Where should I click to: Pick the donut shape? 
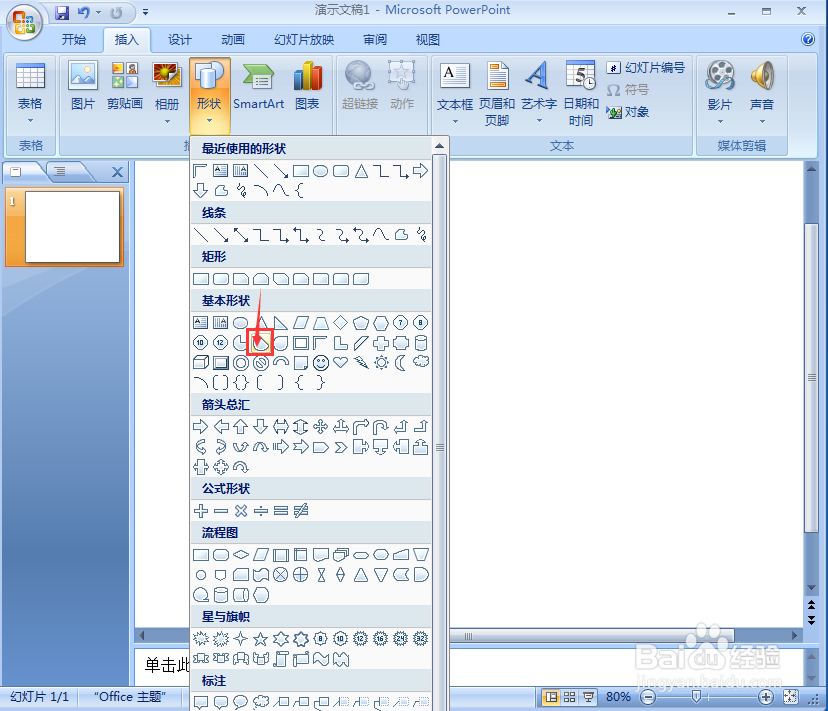[x=241, y=362]
